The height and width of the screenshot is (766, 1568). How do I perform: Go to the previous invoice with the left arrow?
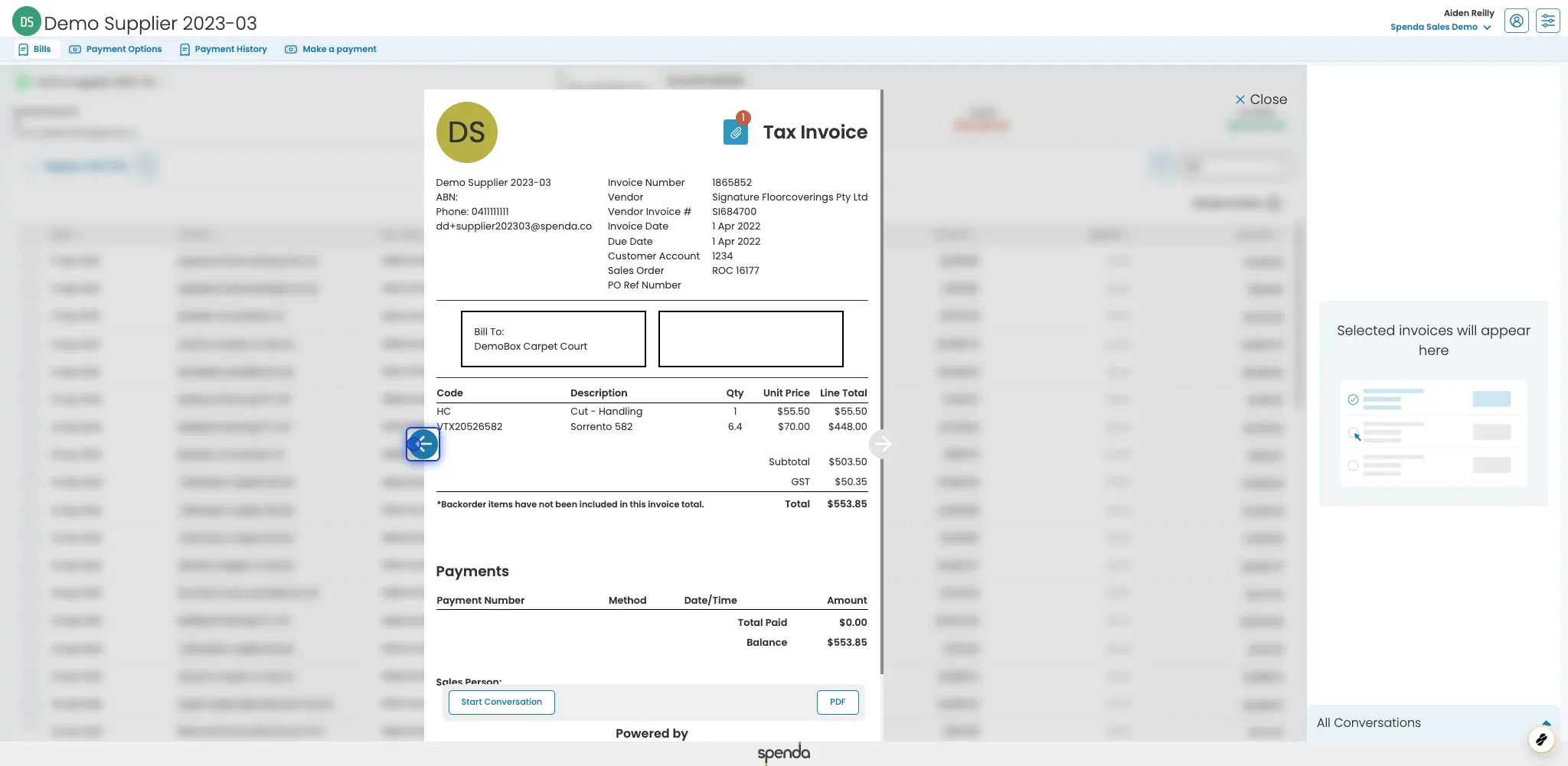[x=423, y=444]
